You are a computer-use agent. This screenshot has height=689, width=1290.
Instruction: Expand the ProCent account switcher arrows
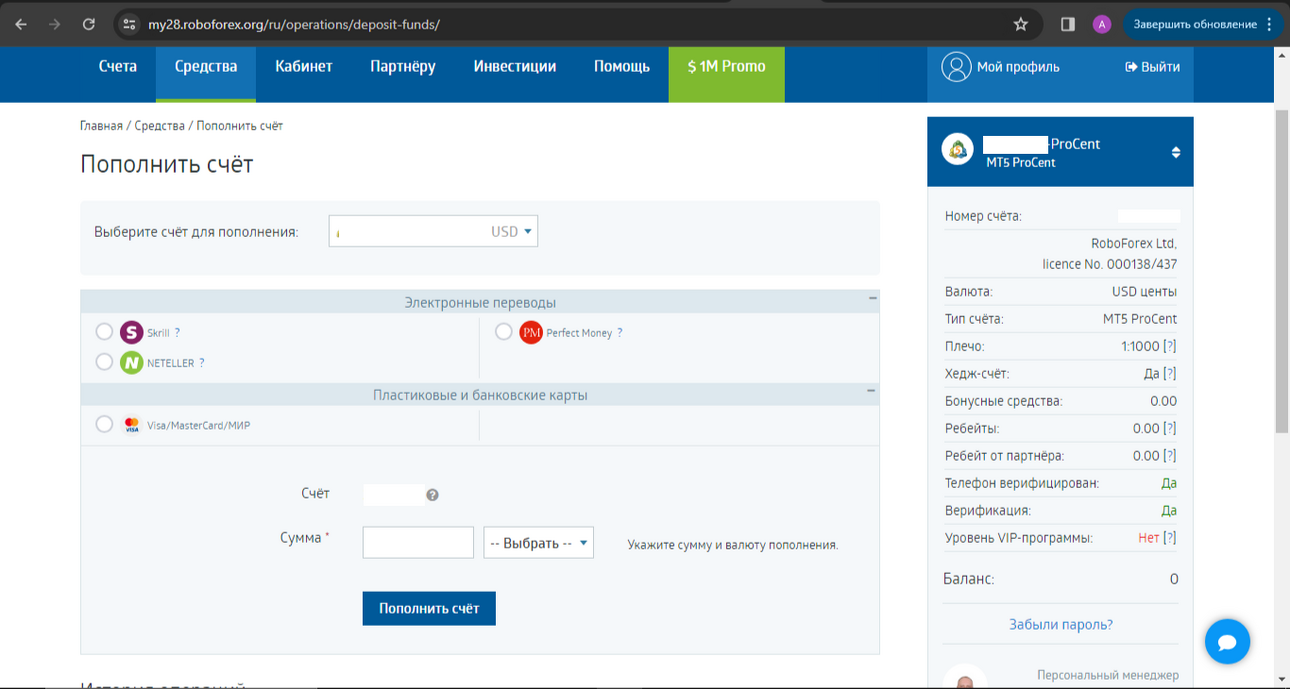tap(1176, 153)
